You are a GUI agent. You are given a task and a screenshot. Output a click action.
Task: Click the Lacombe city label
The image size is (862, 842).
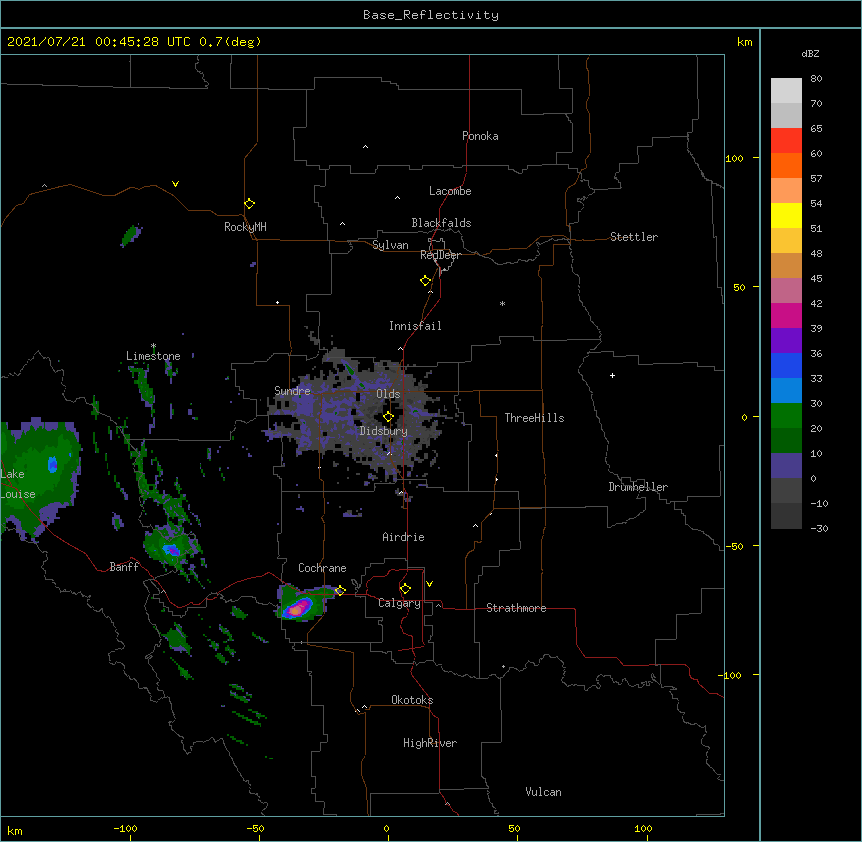(x=450, y=191)
